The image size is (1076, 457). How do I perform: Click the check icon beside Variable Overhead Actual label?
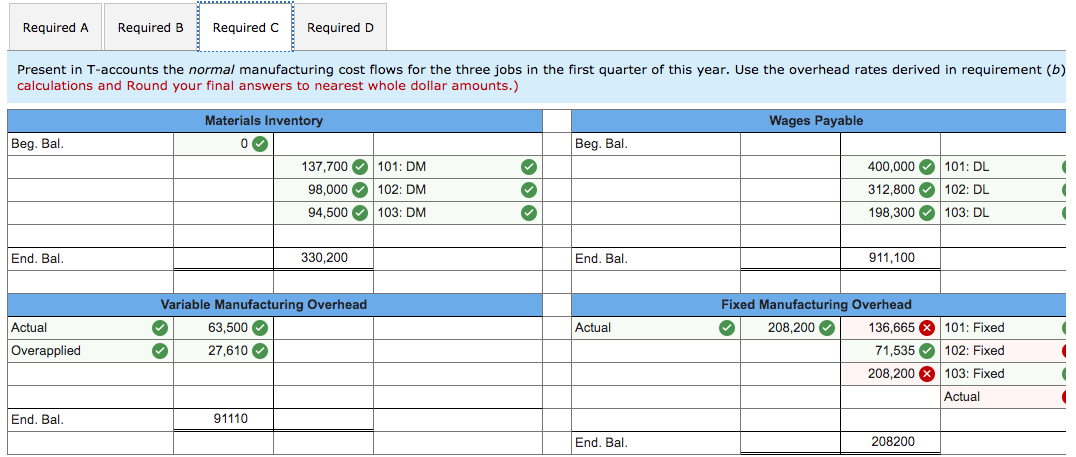click(159, 328)
